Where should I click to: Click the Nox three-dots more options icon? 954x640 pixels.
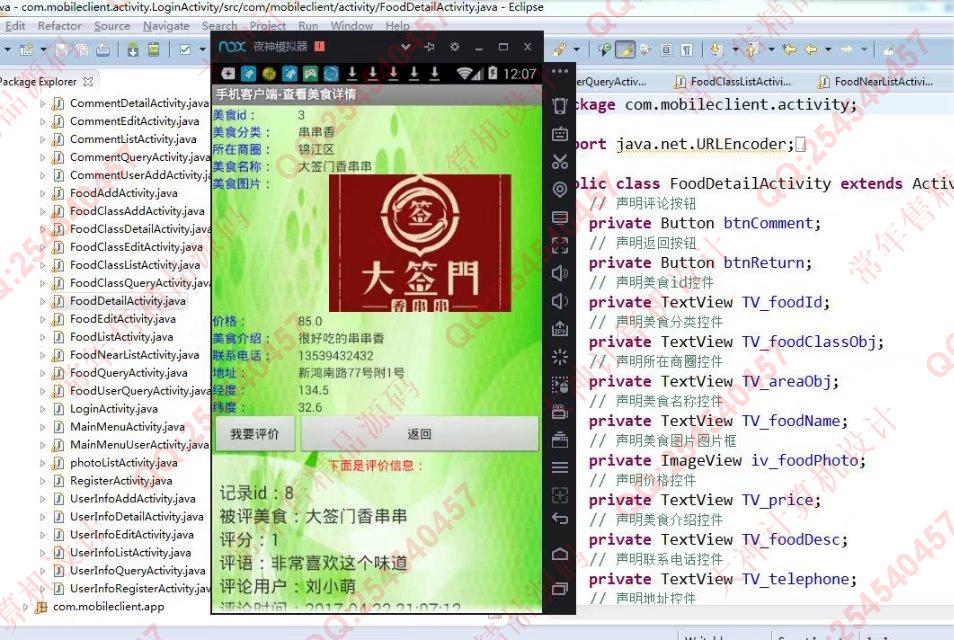(560, 72)
